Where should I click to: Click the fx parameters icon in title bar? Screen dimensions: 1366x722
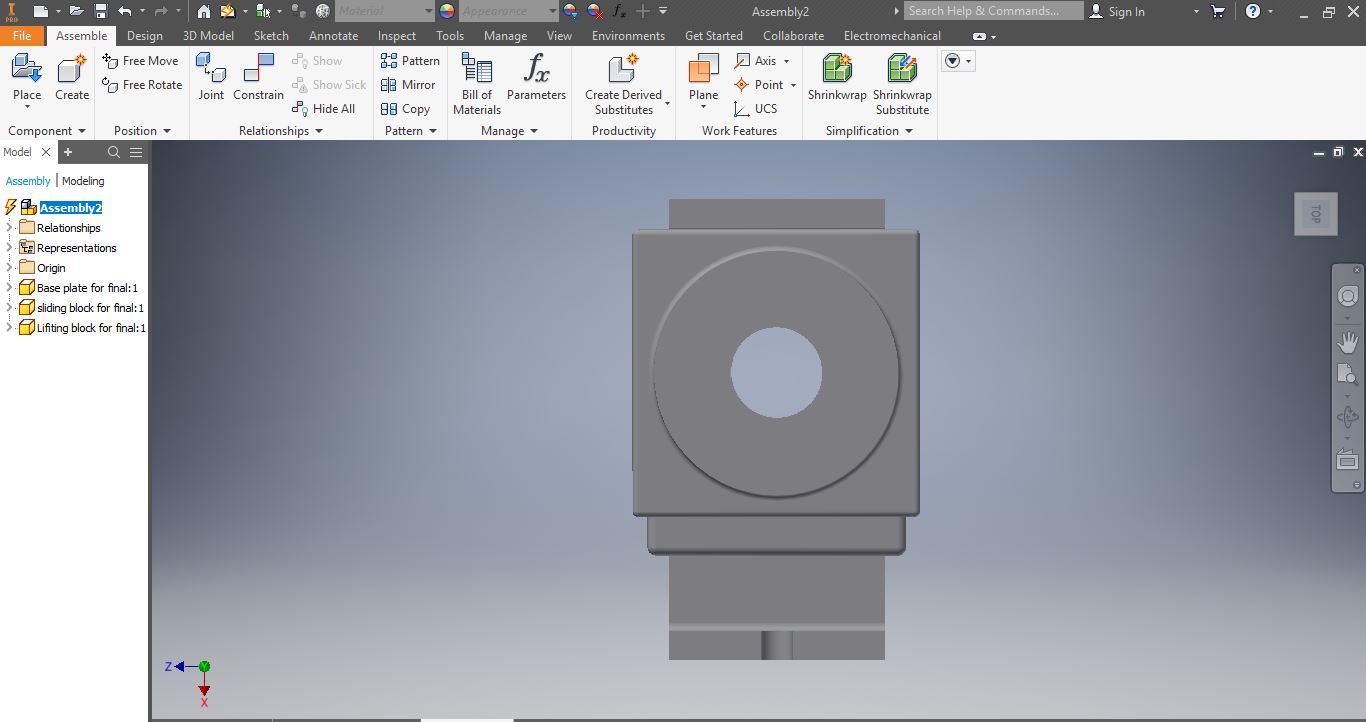pos(619,11)
